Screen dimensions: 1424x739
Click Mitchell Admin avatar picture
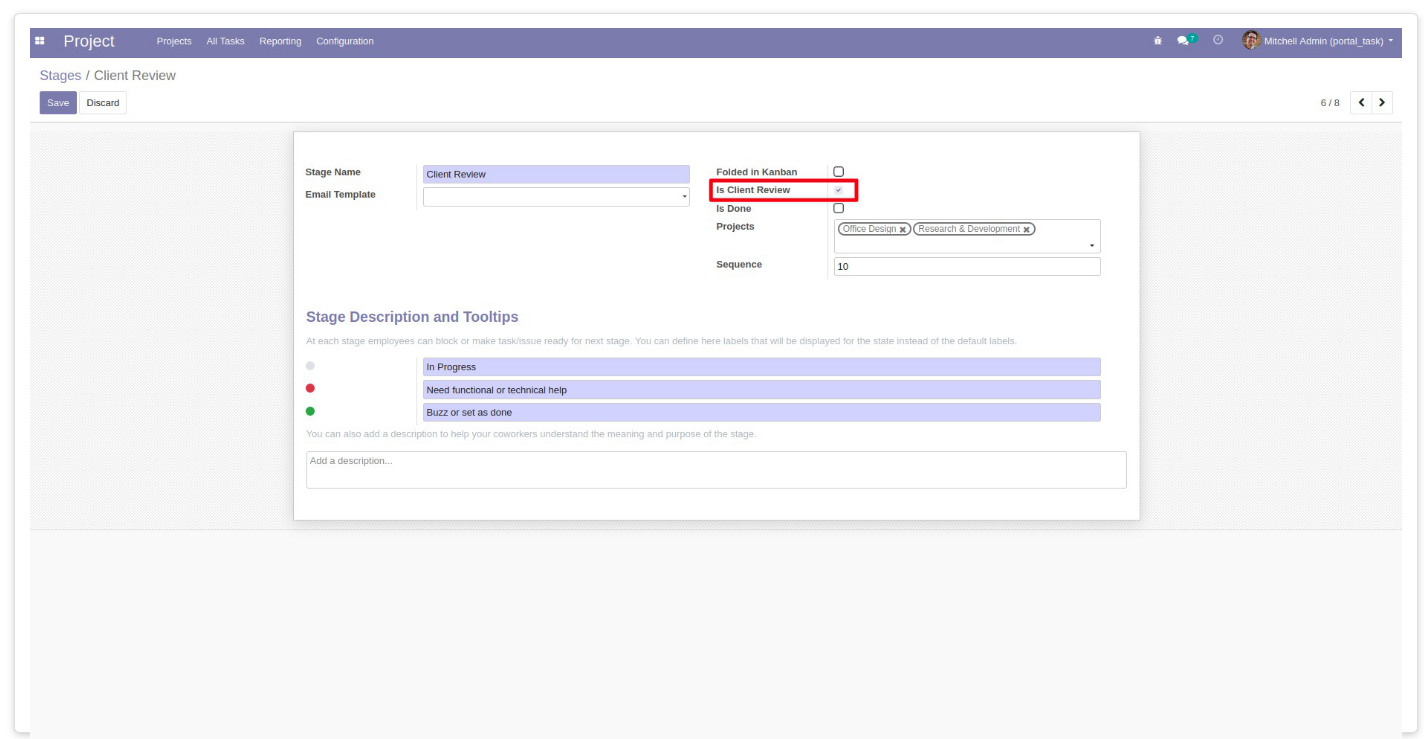pos(1250,41)
